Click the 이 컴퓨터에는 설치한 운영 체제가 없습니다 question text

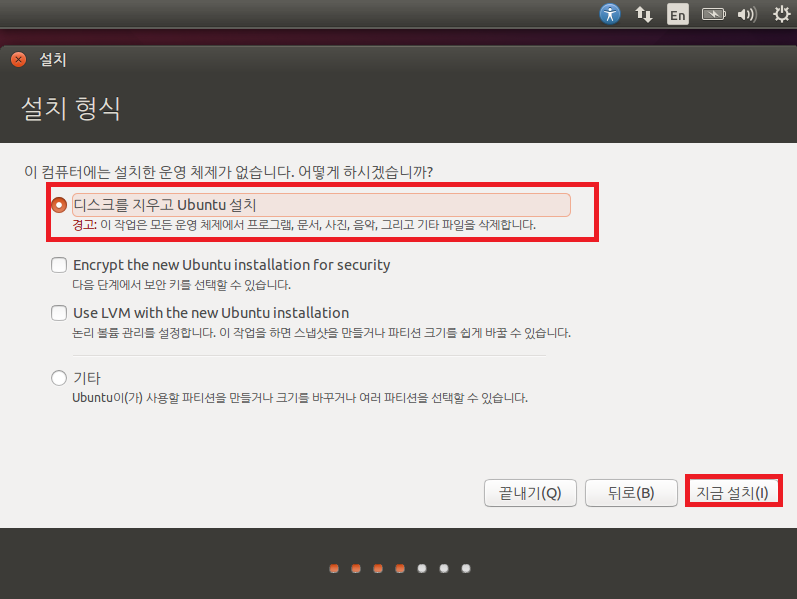[x=228, y=172]
